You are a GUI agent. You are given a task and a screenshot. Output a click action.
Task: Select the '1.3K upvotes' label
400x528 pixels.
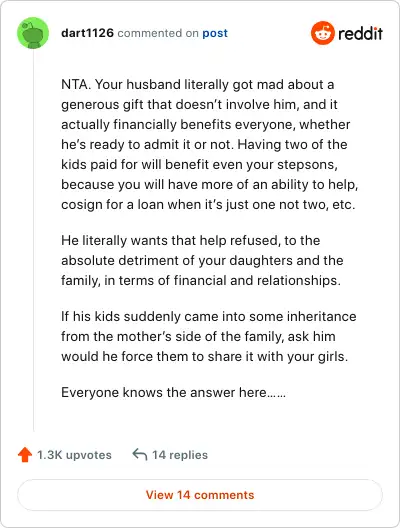coord(74,455)
